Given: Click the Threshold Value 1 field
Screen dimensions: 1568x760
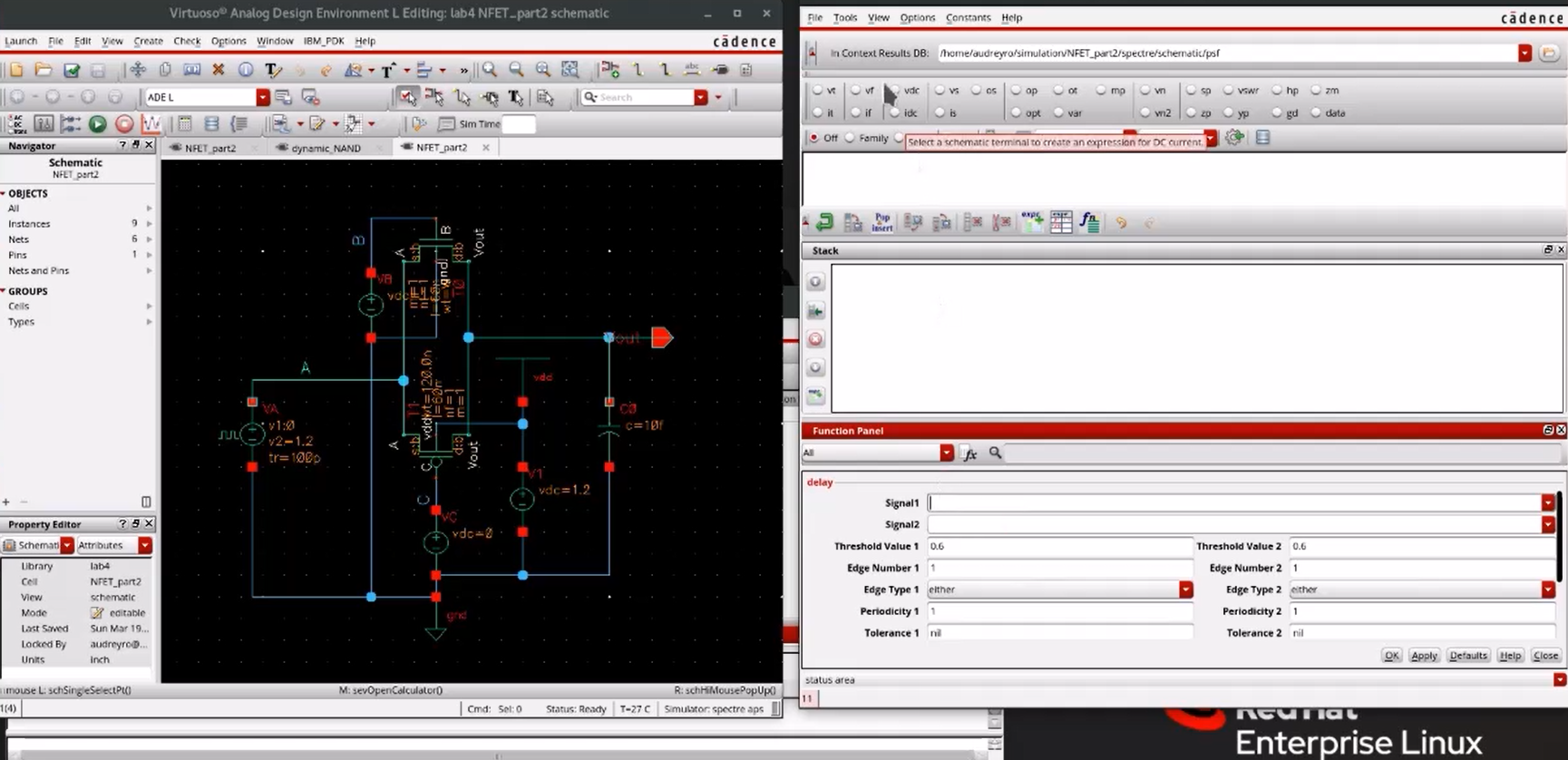Looking at the screenshot, I should (1059, 546).
